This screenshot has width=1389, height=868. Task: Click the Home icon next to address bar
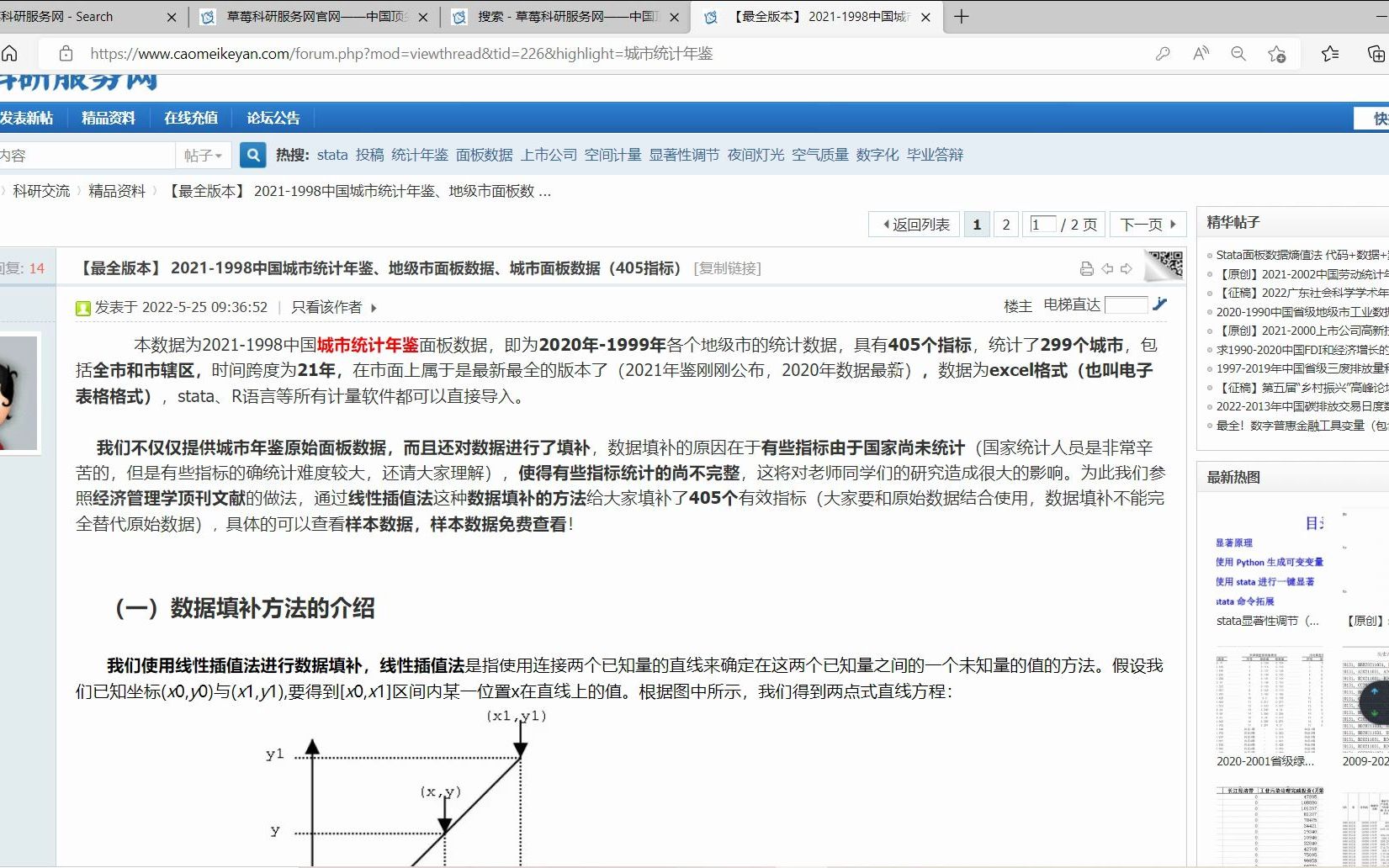click(x=10, y=53)
